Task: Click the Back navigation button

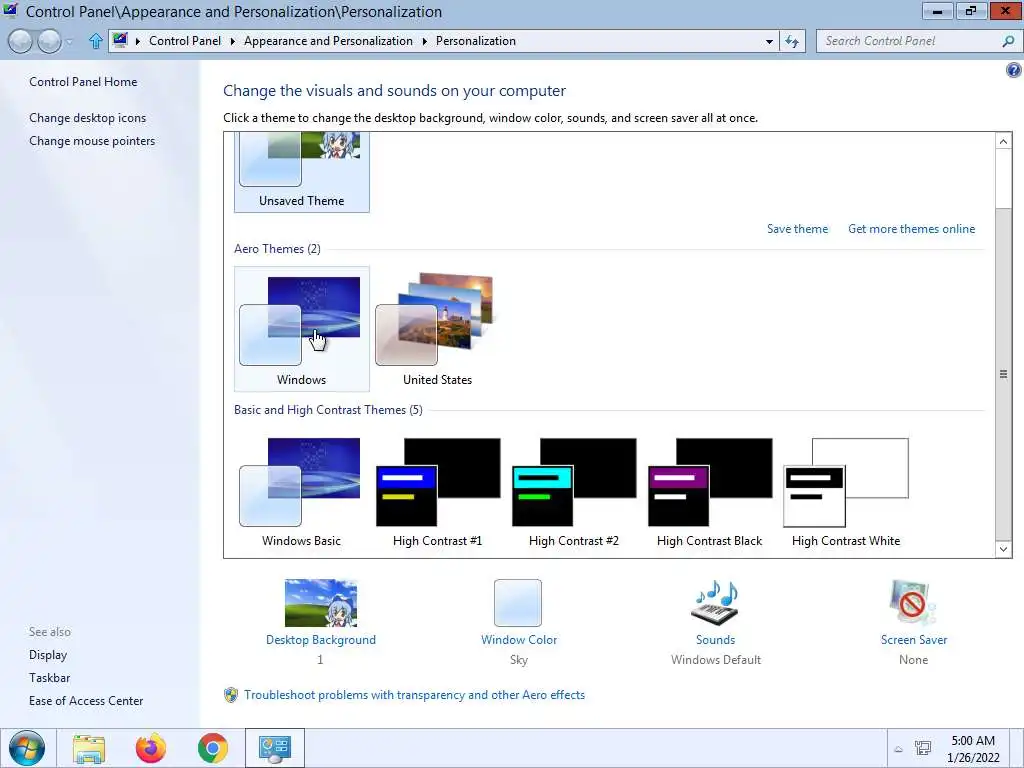Action: pos(21,41)
